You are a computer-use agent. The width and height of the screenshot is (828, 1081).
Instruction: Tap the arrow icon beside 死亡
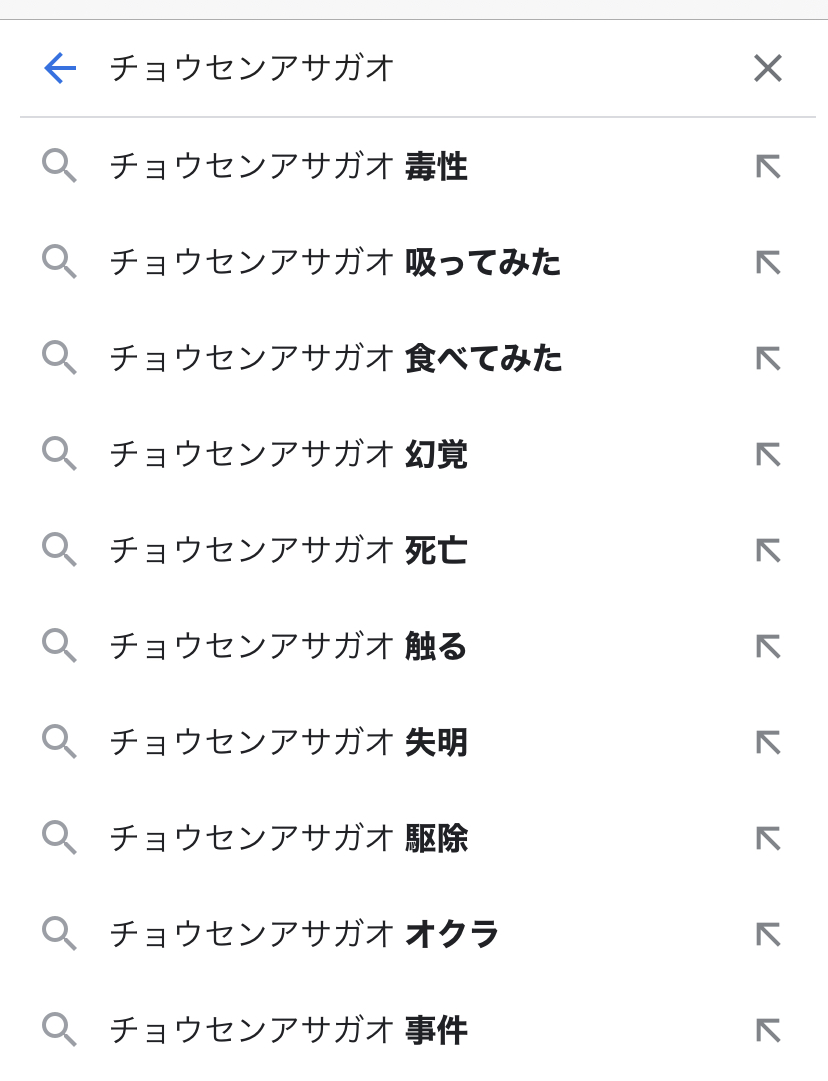[767, 550]
